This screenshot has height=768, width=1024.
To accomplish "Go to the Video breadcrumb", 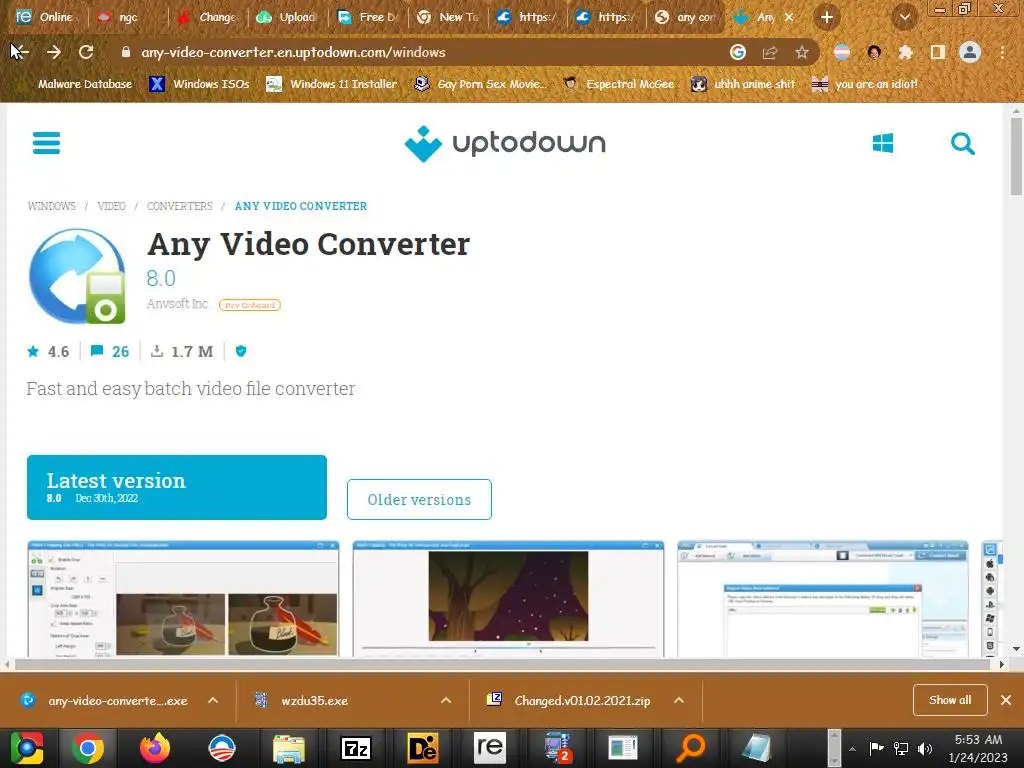I will tap(112, 206).
